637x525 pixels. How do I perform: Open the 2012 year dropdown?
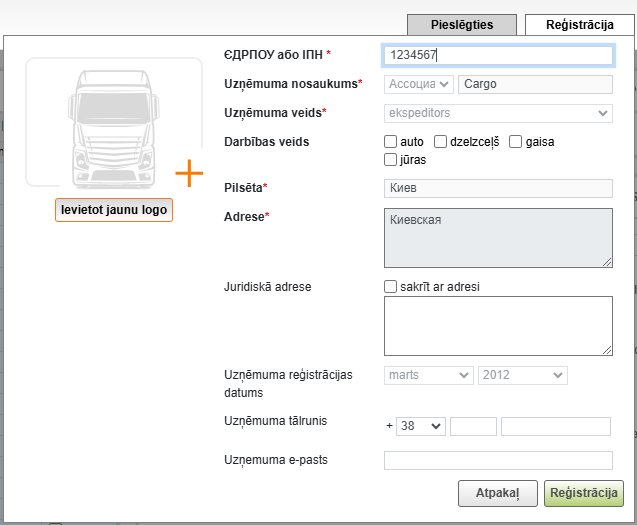pyautogui.click(x=522, y=375)
